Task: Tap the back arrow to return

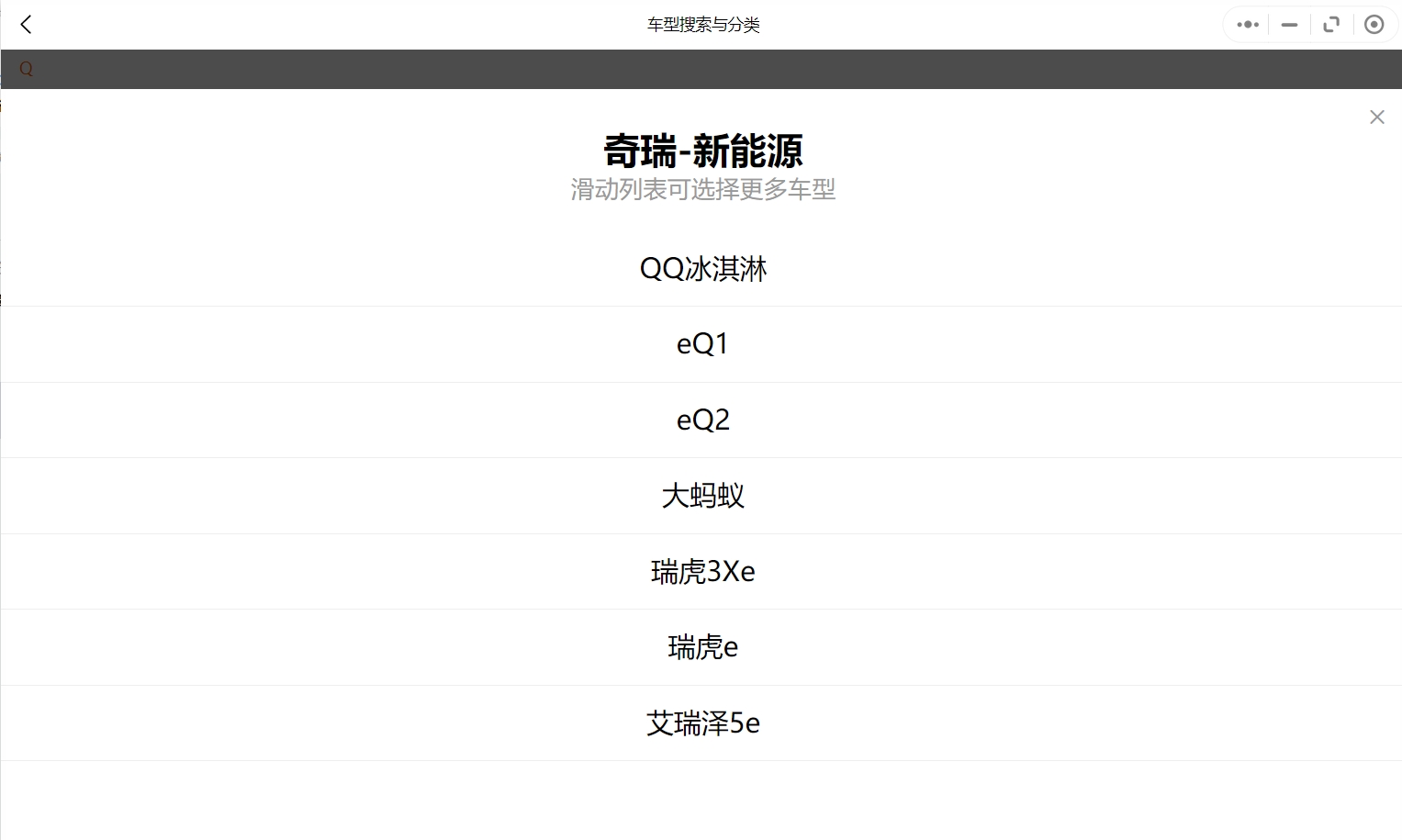Action: coord(26,24)
